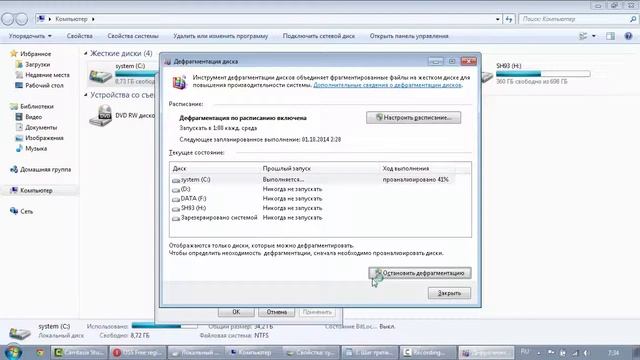Click the Прошлый запуск column header
Screen dimensions: 640x360
320,168
